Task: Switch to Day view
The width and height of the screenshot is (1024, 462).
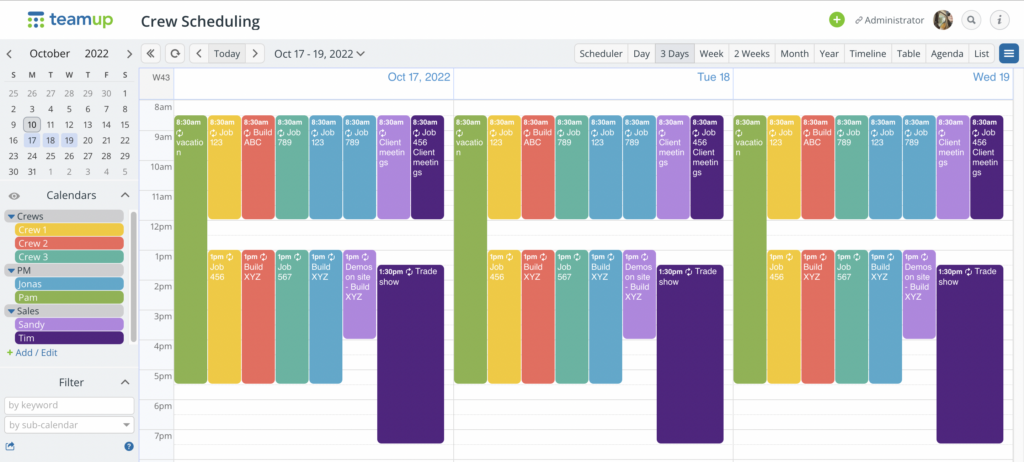Action: point(641,54)
